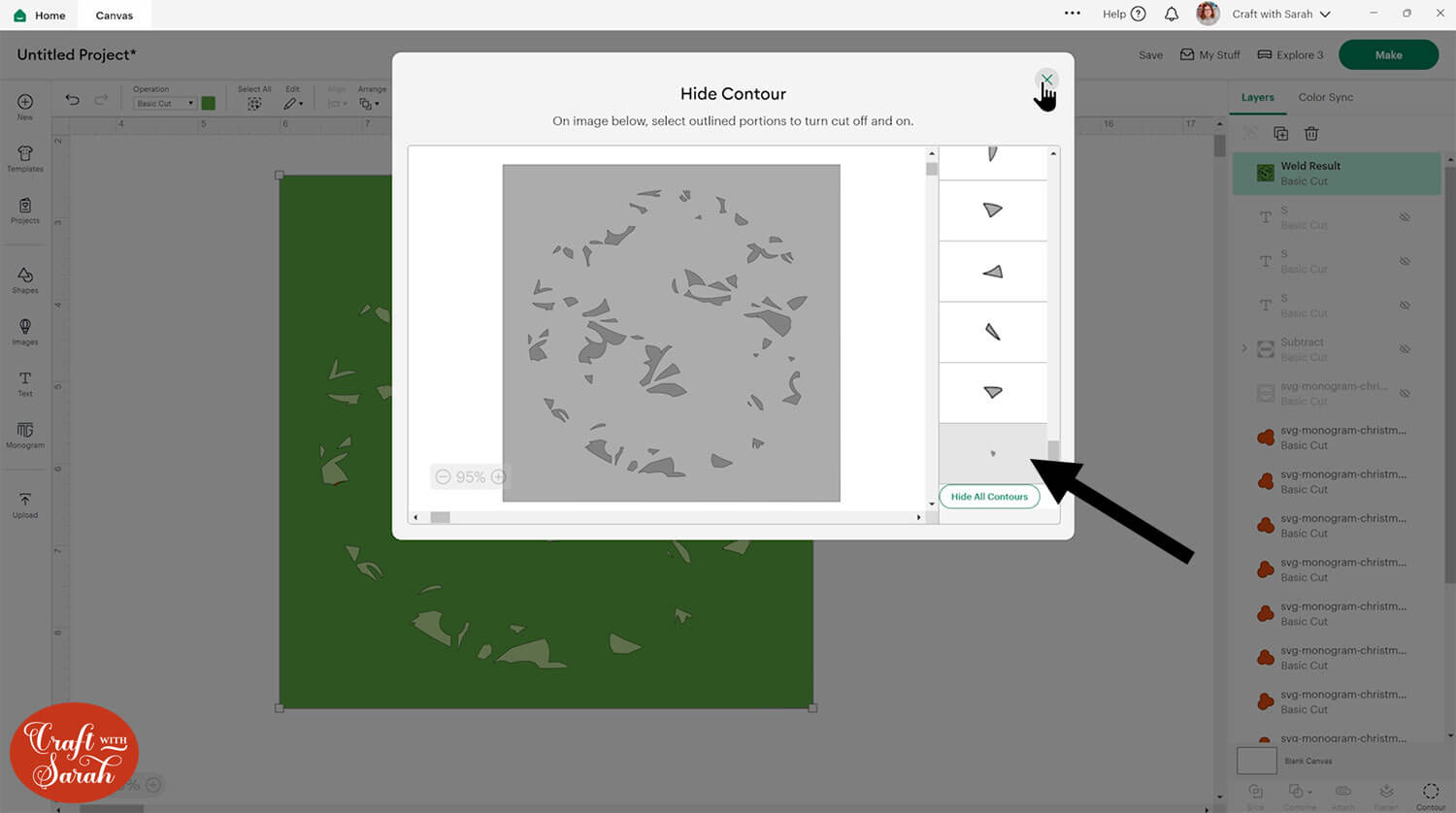Open the Edit dropdown
Screen dimensions: 1456x813
(292, 103)
